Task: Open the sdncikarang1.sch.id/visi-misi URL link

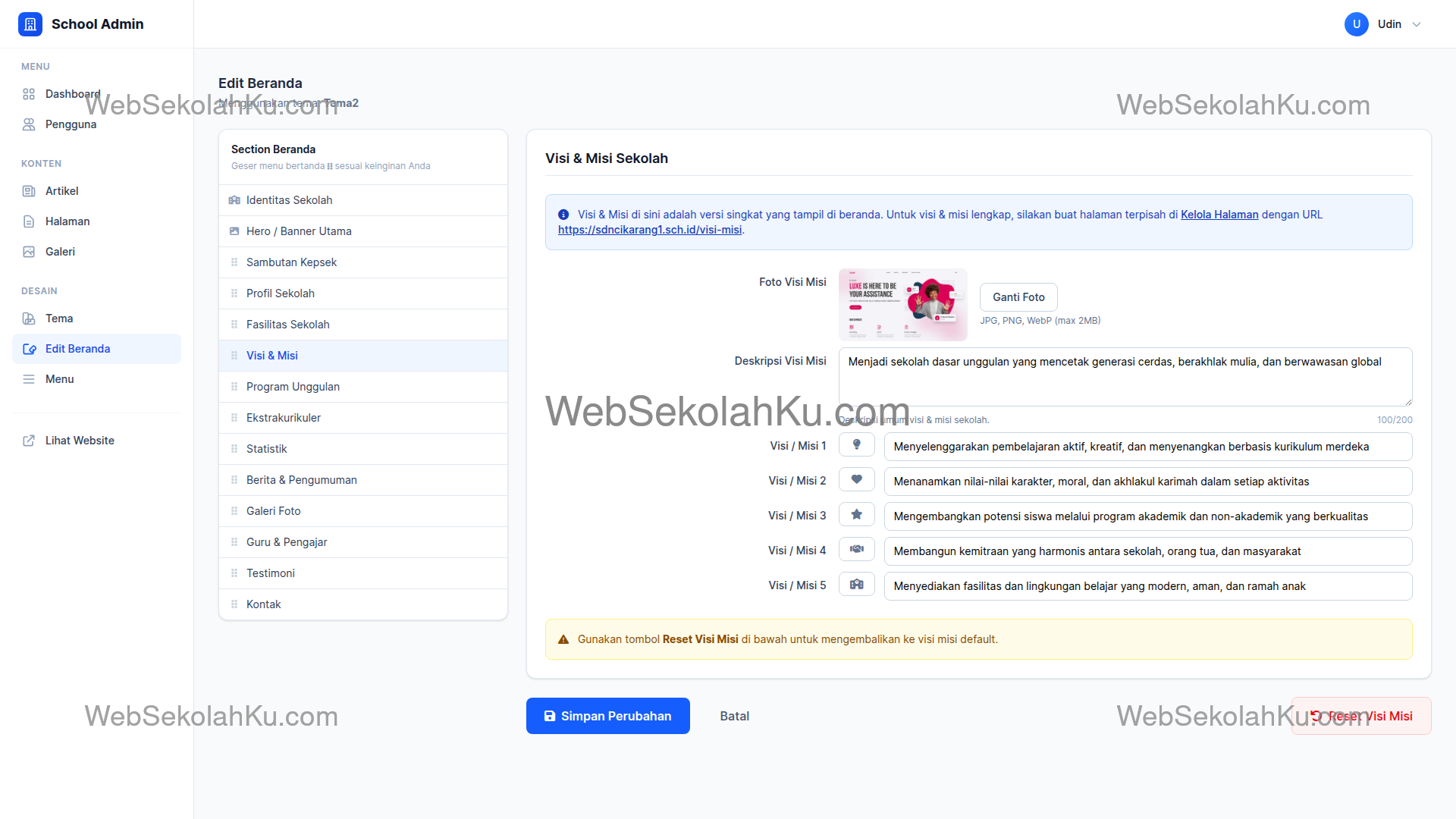Action: (650, 230)
